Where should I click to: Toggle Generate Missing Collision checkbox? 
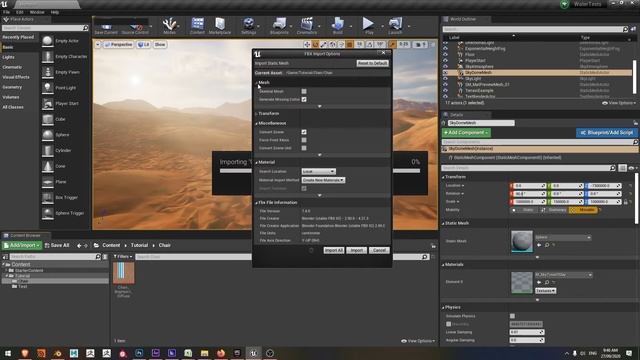(x=304, y=99)
